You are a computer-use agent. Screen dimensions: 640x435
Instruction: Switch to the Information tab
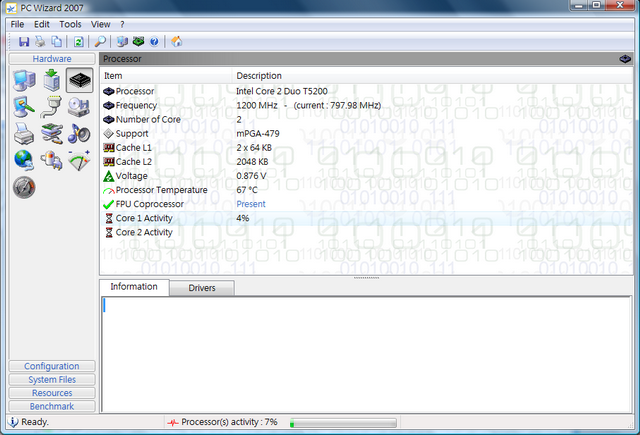[x=134, y=287]
